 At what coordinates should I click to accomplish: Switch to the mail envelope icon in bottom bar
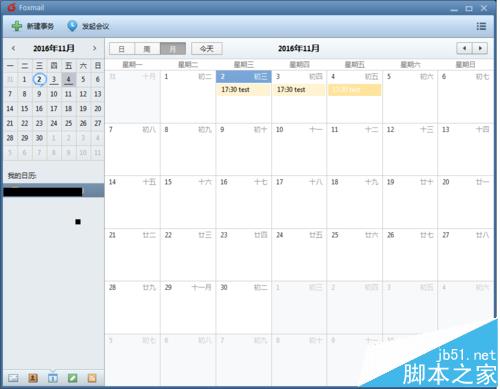tap(13, 378)
